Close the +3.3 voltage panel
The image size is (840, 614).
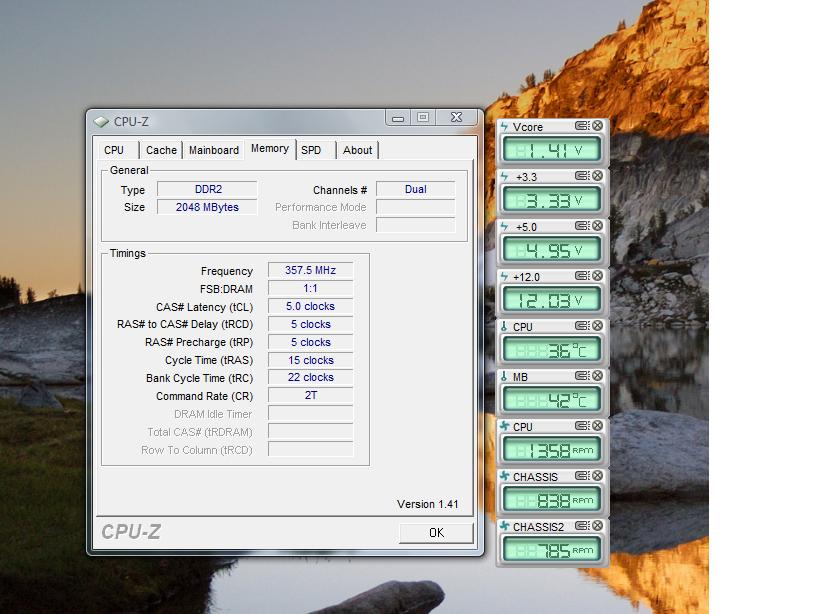(x=597, y=176)
